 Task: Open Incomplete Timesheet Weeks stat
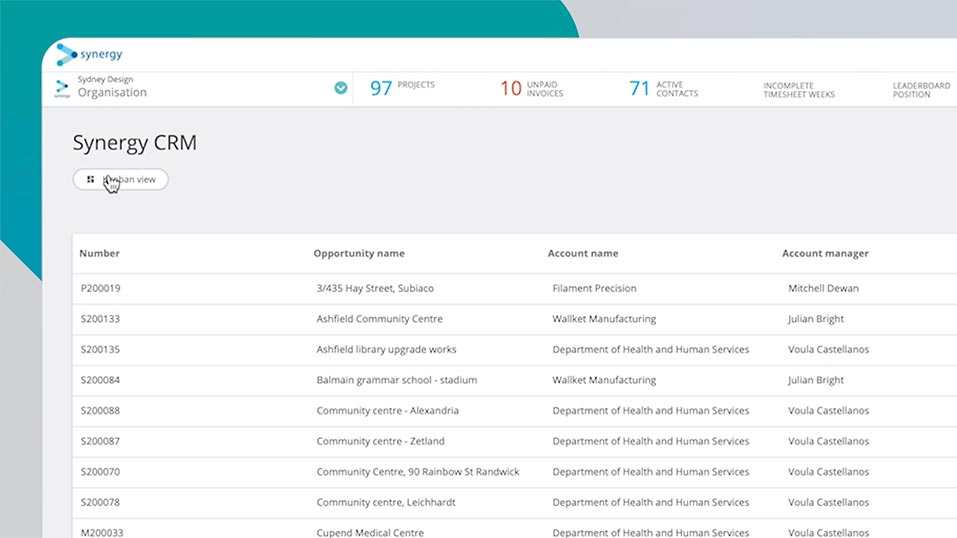pos(798,90)
